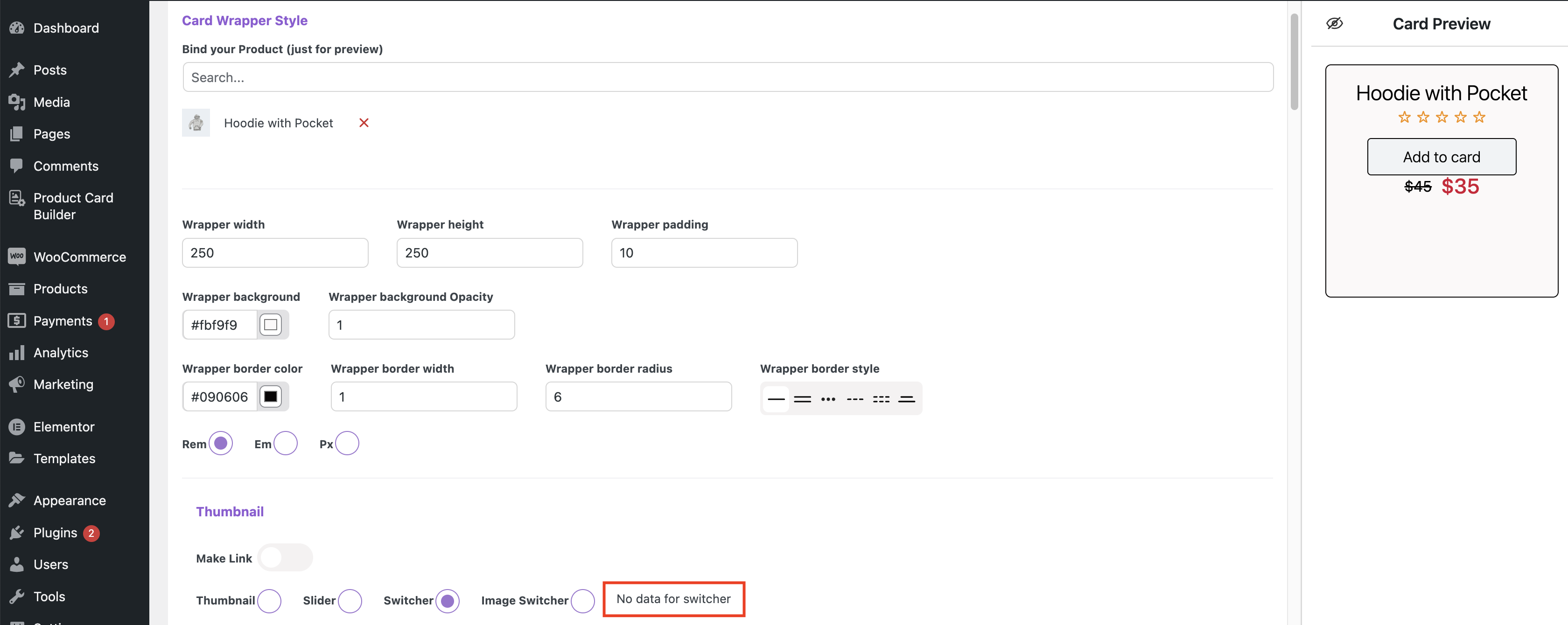
Task: Click the Wrapper width field
Action: click(275, 252)
